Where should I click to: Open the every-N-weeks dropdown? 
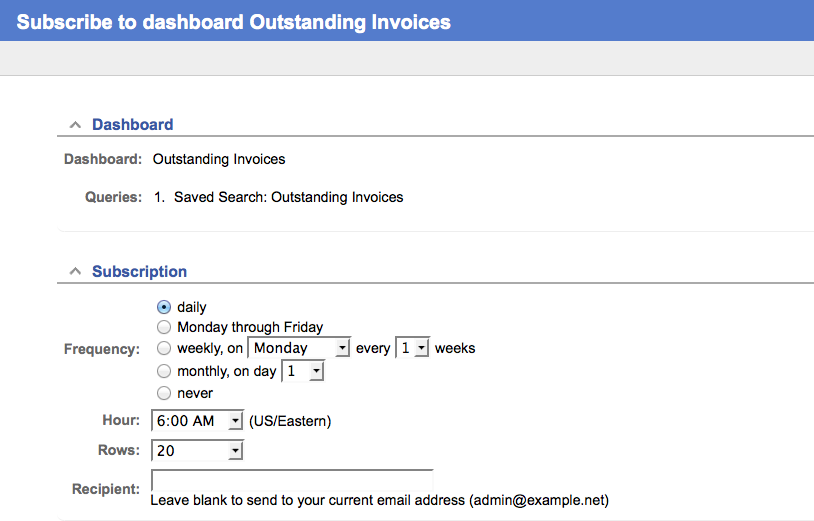click(412, 348)
